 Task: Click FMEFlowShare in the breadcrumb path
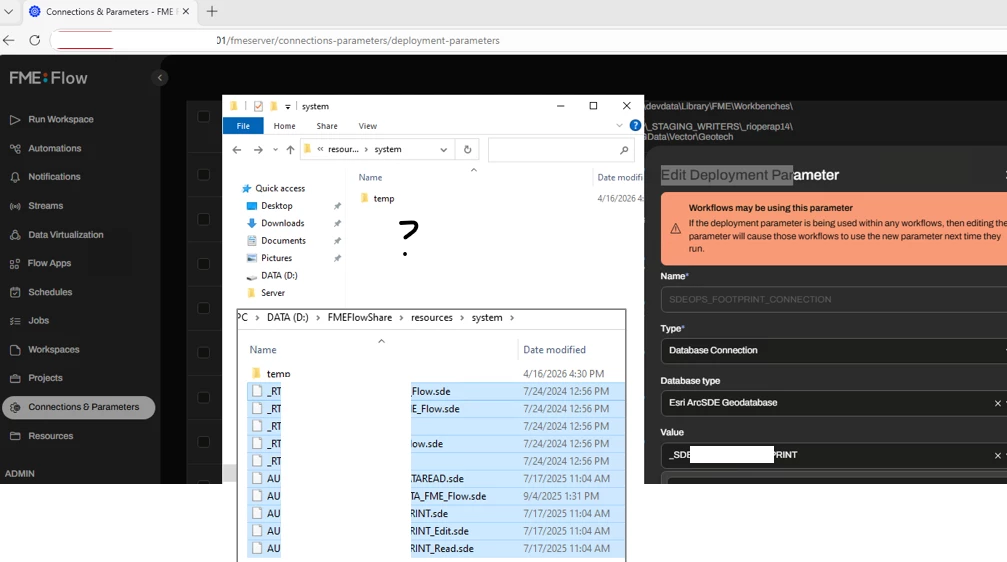tap(360, 317)
